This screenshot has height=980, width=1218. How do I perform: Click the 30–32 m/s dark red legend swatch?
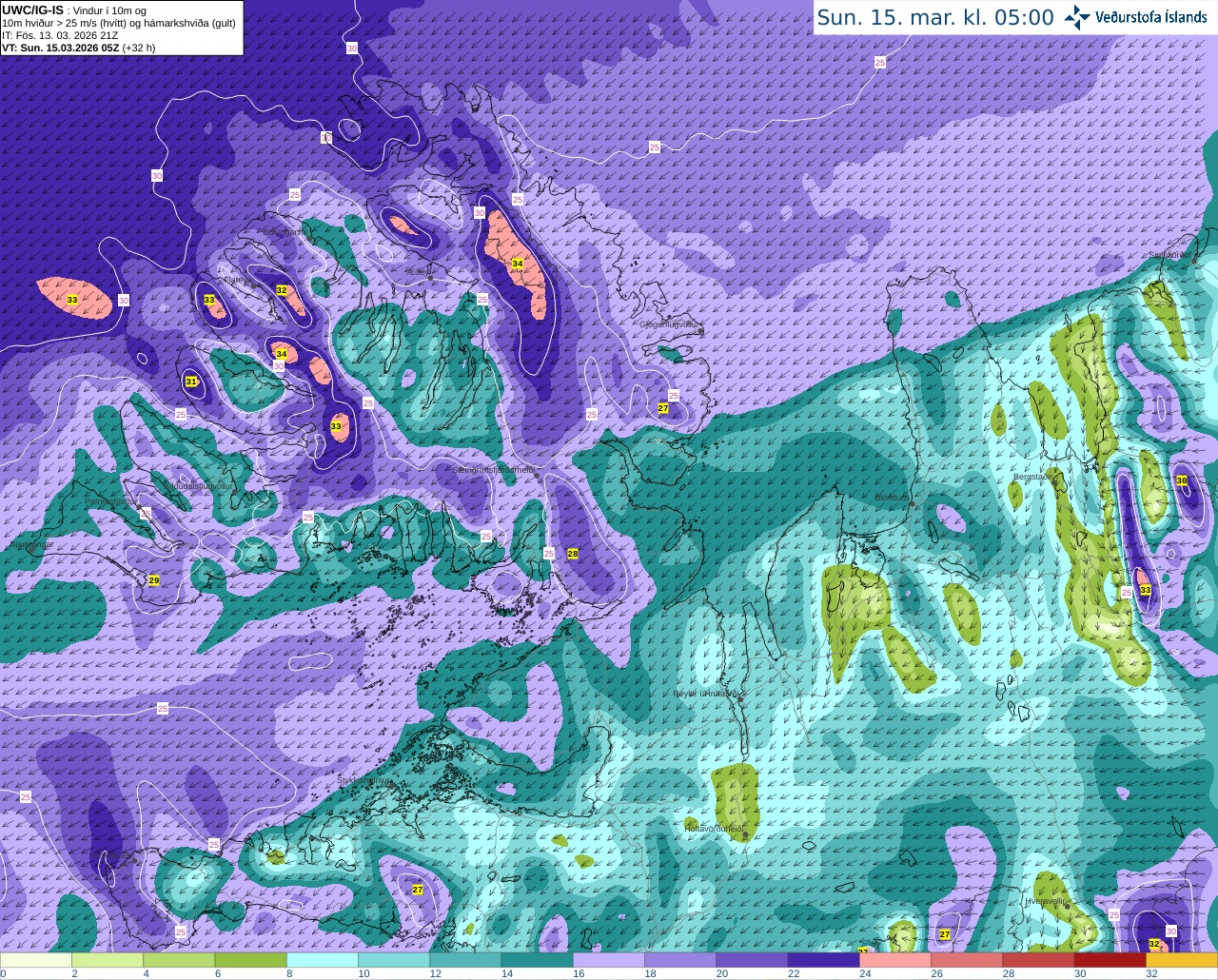click(1110, 960)
